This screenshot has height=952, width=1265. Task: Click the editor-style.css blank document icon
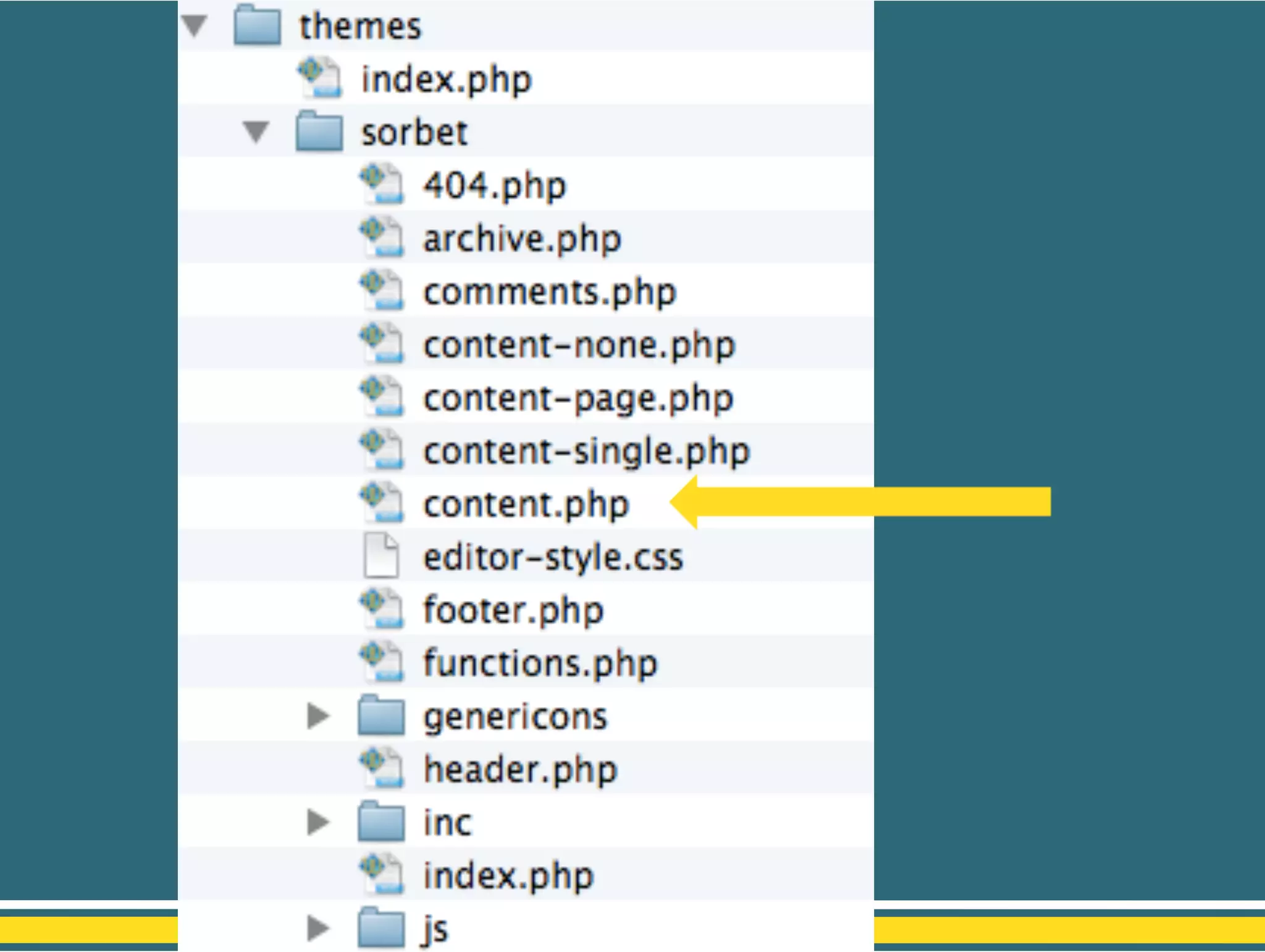381,555
